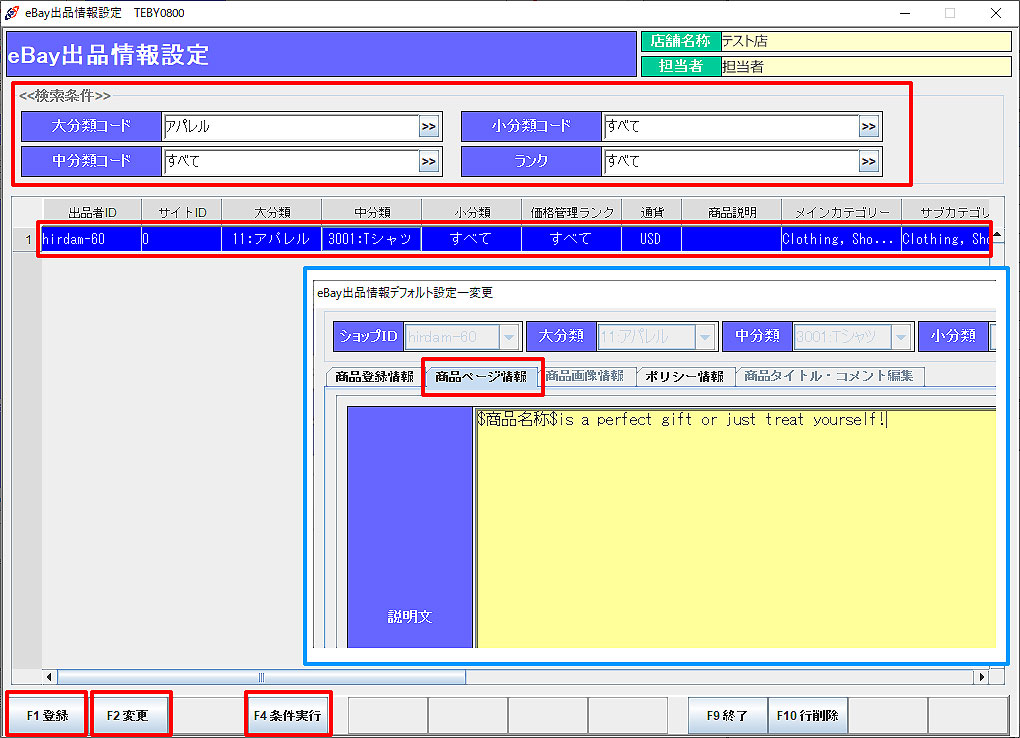Screen dimensions: 1020x738
Task: Click the F1 登録 button
Action: [x=47, y=715]
